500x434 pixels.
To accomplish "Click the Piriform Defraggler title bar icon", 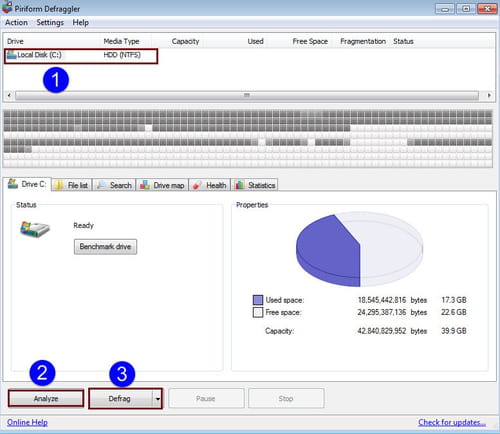I will (7, 7).
